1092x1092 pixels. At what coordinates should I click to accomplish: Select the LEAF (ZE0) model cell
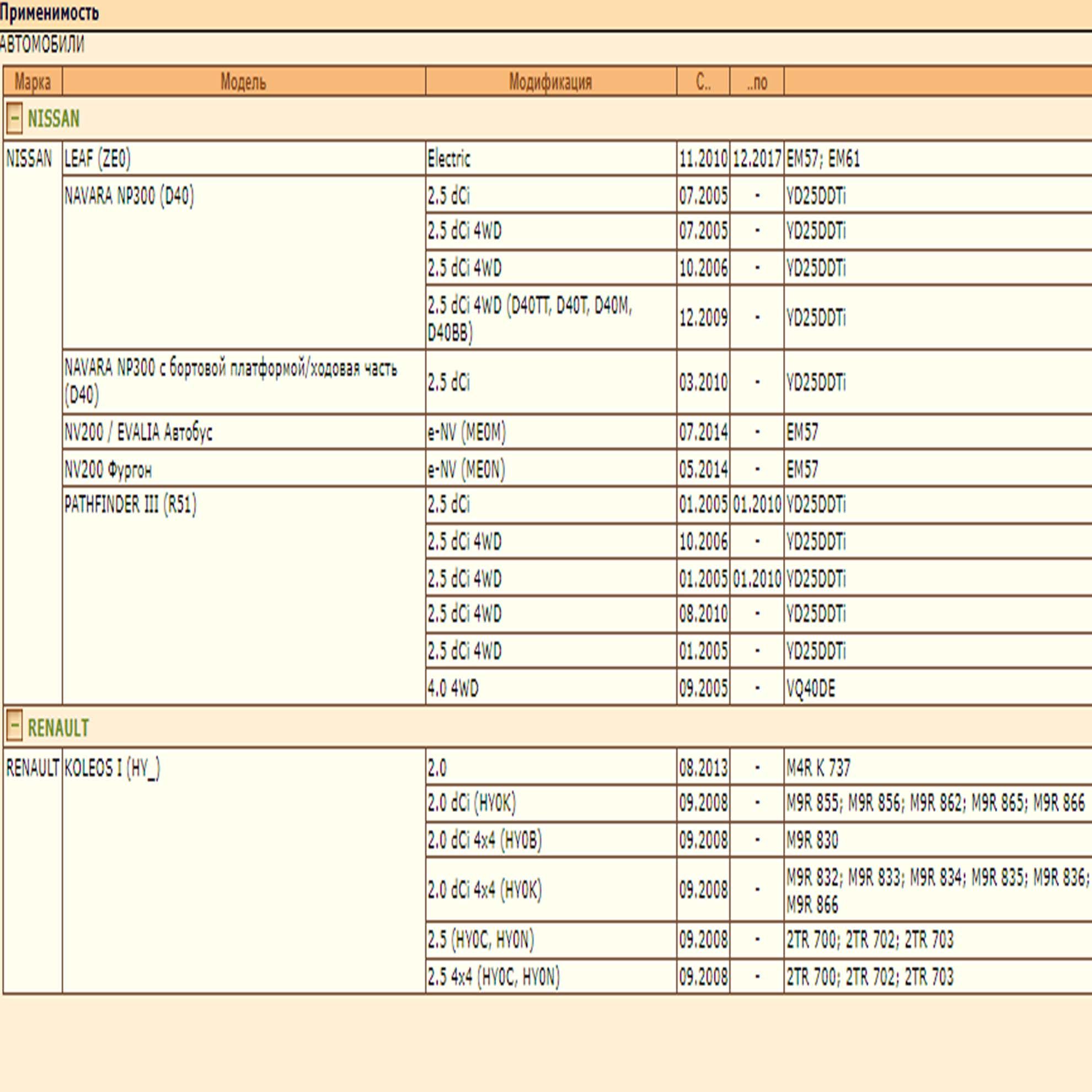[244, 158]
